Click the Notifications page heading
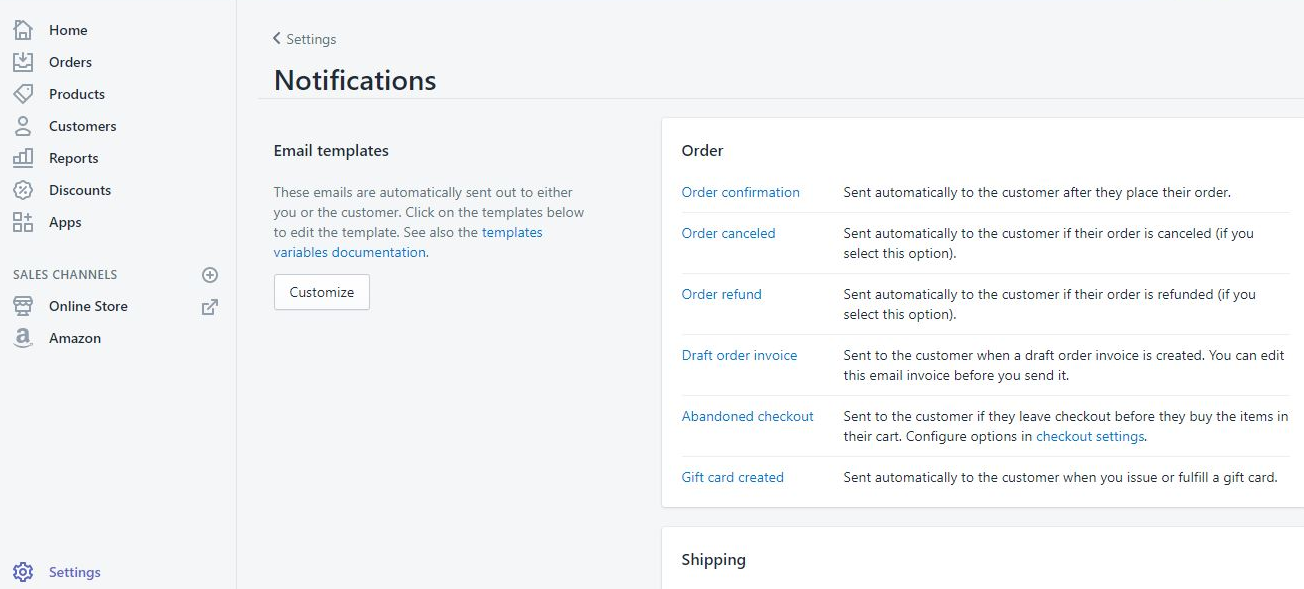The image size is (1304, 589). coord(355,80)
